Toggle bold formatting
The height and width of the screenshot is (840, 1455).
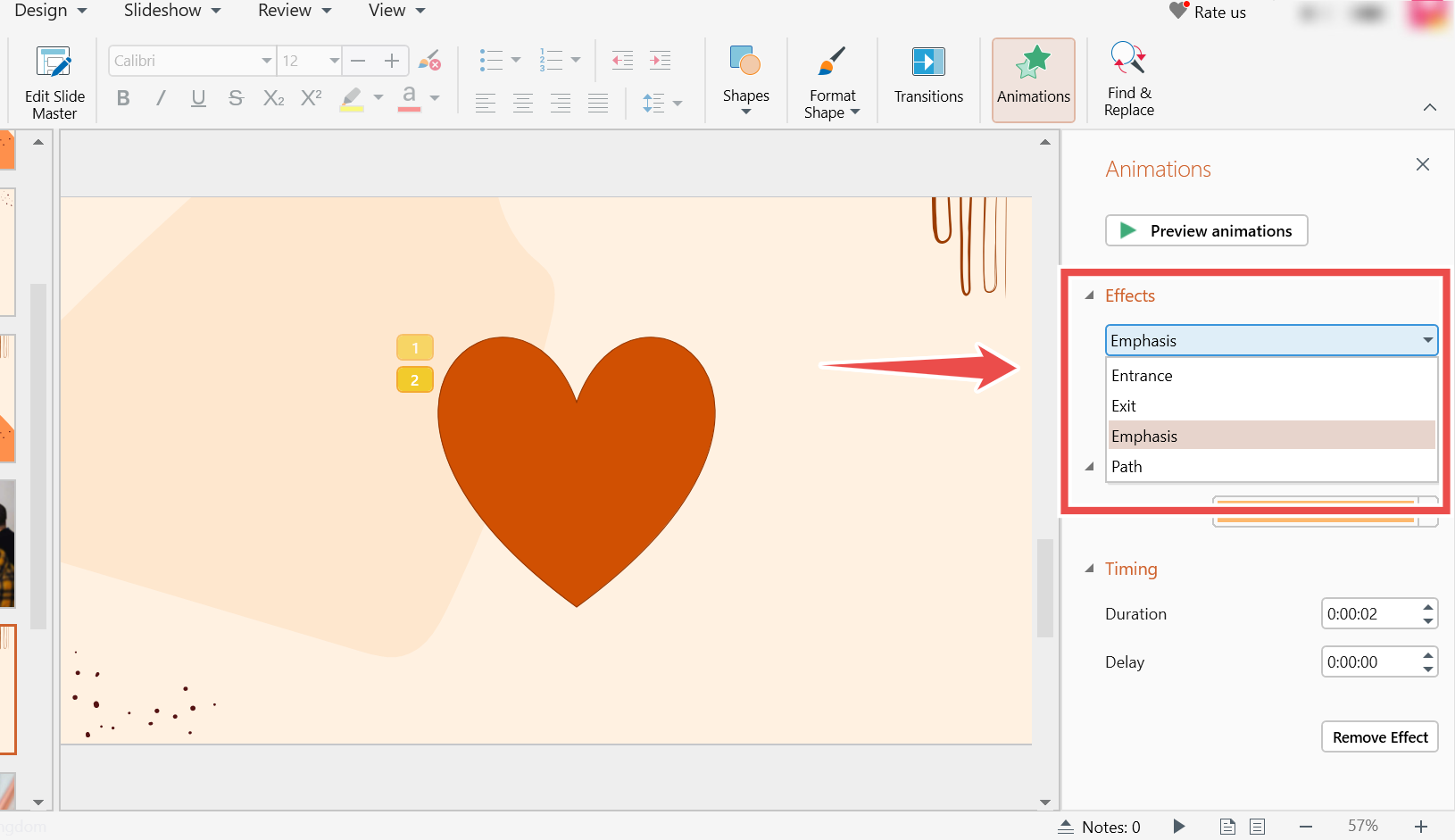pos(123,98)
